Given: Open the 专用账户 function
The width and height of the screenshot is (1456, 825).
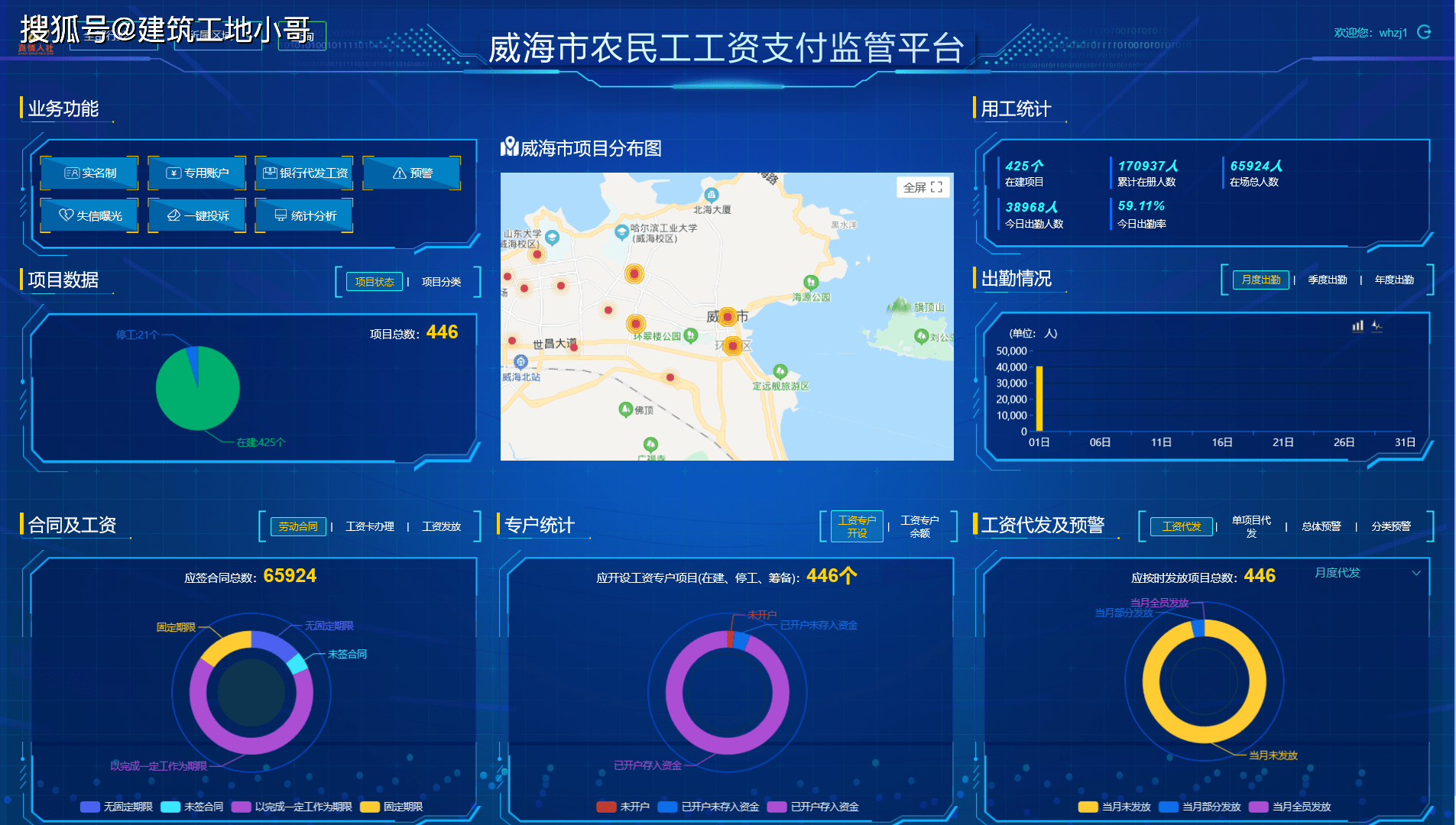Looking at the screenshot, I should point(197,173).
